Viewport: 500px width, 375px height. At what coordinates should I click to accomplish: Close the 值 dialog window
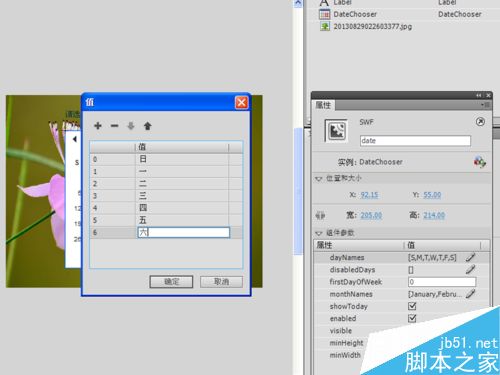point(242,102)
